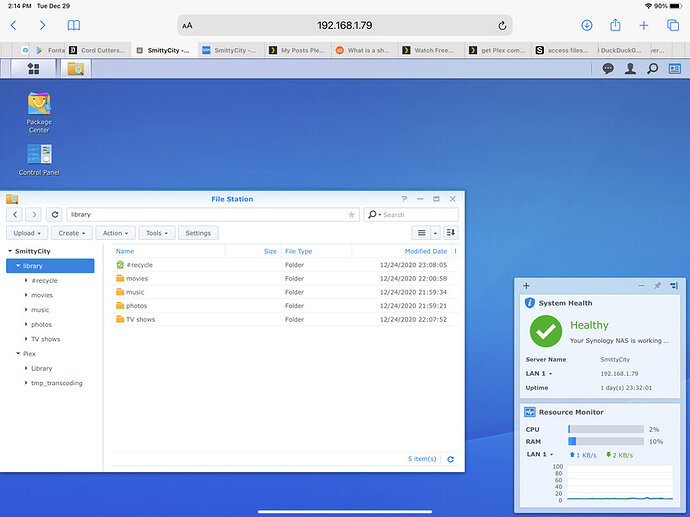The image size is (690, 517).
Task: Click the CPU usage bar
Action: tap(606, 429)
